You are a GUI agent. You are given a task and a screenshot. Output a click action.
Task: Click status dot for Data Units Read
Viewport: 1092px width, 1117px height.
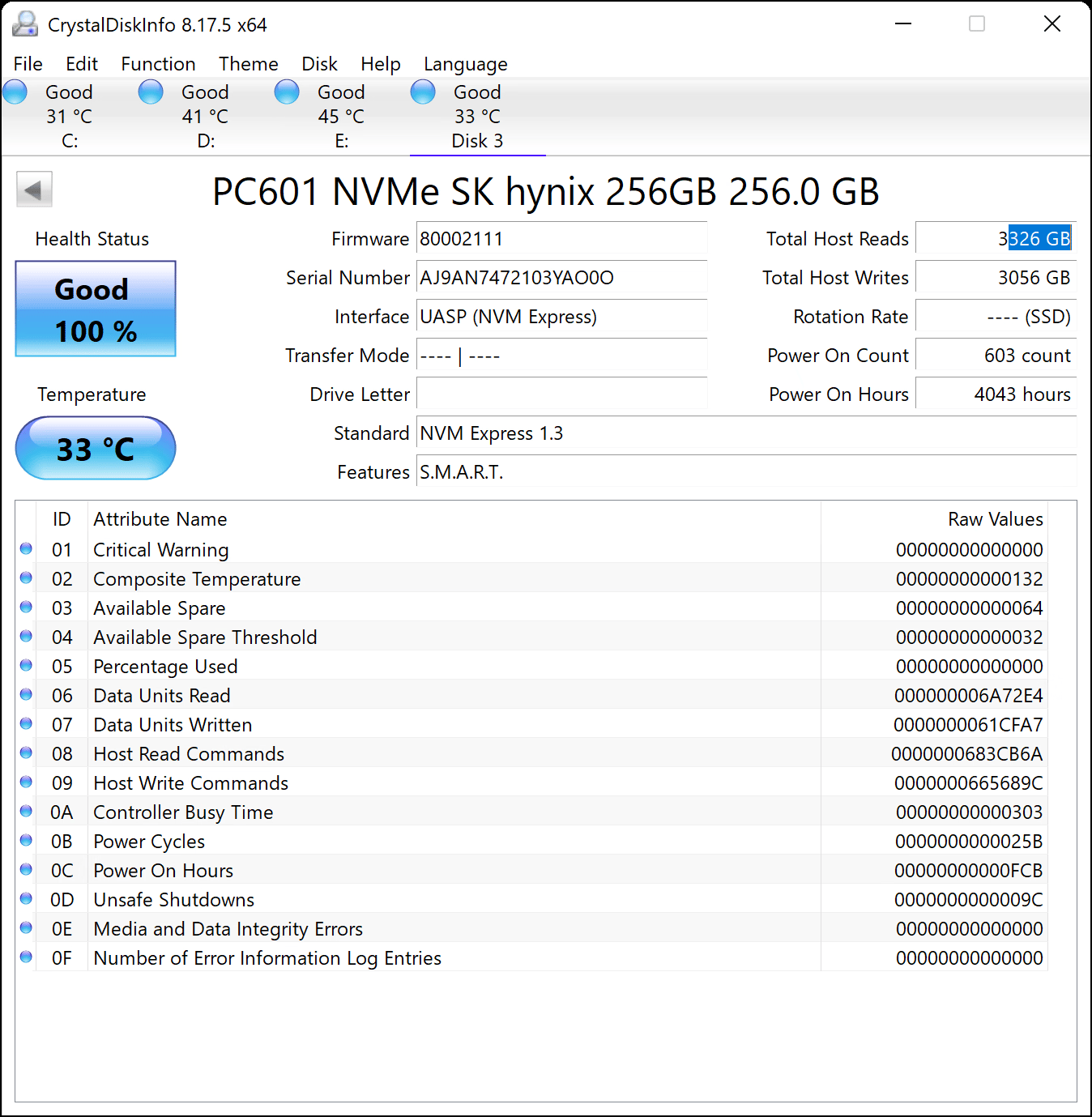pos(26,695)
